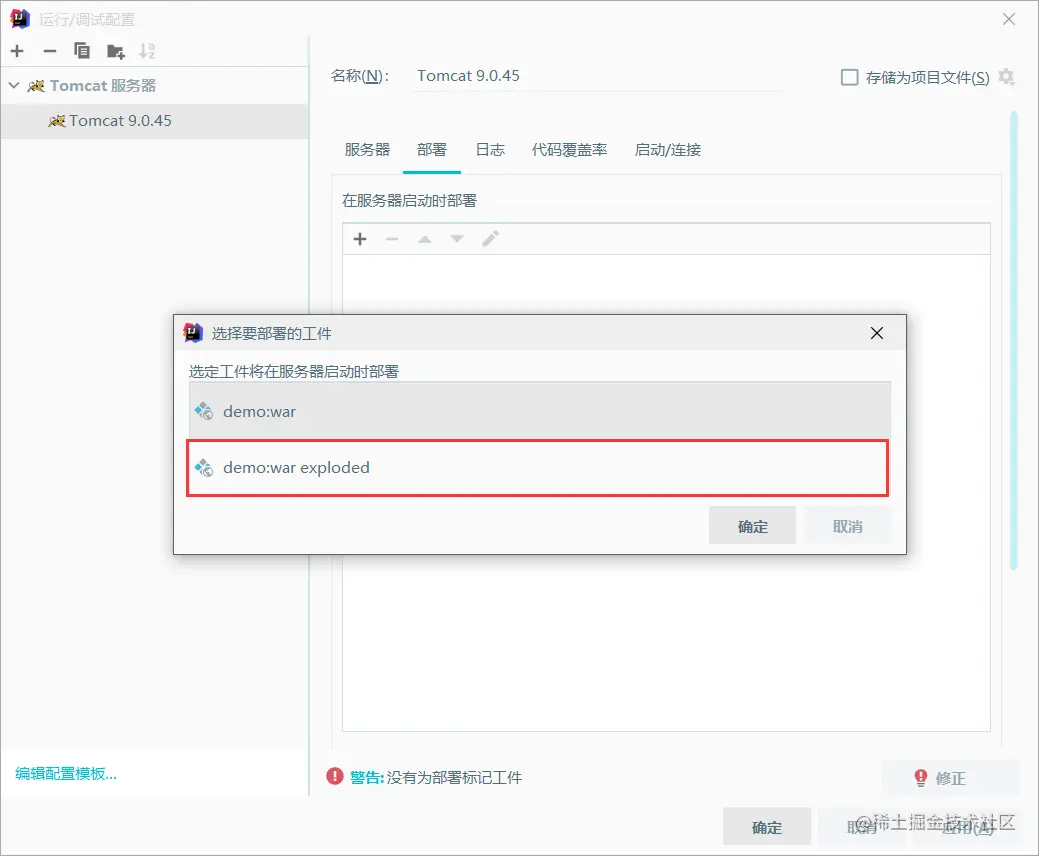
Task: Open the 日志 tab
Action: 490,150
